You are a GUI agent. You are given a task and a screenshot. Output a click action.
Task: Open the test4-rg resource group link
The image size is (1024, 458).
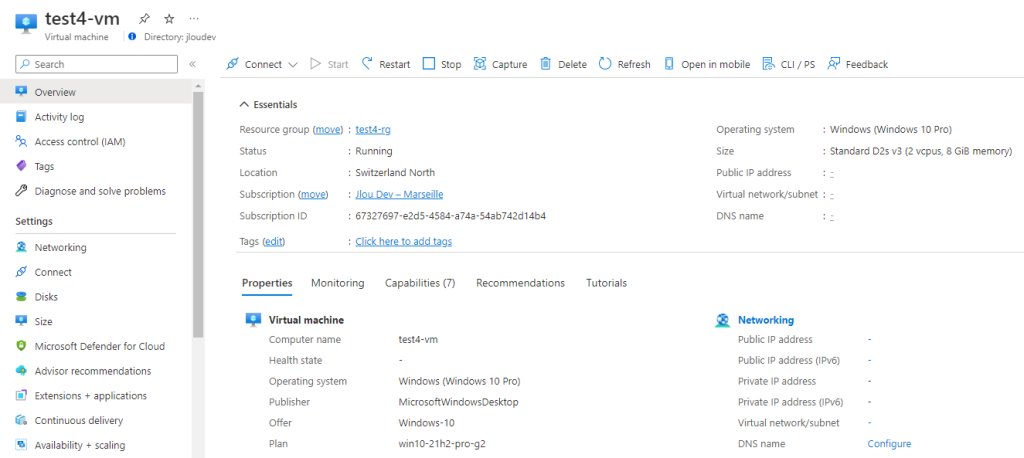coord(373,129)
